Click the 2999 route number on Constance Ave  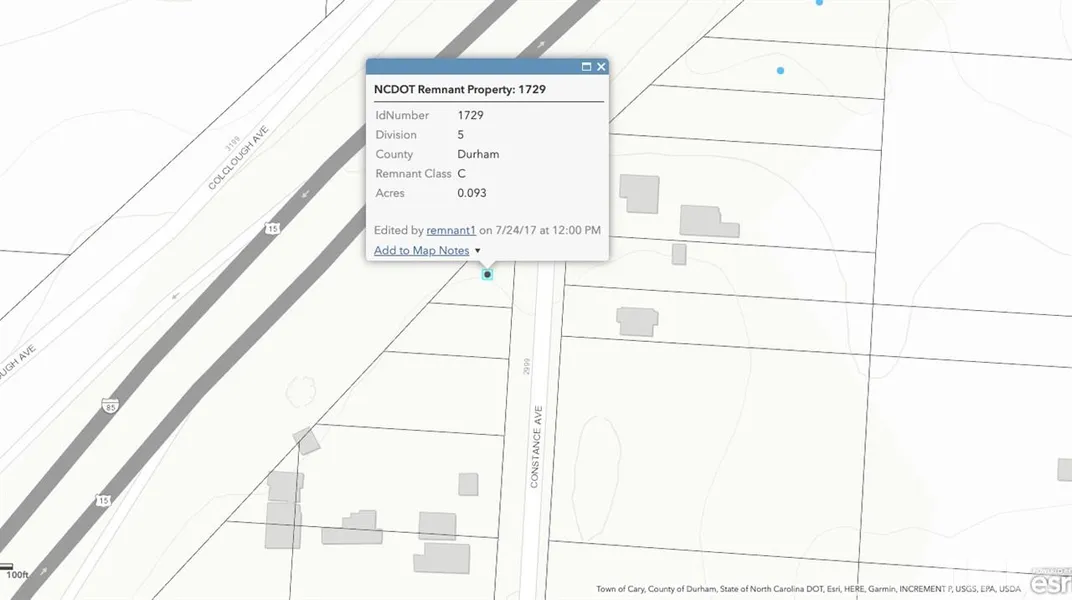(526, 366)
